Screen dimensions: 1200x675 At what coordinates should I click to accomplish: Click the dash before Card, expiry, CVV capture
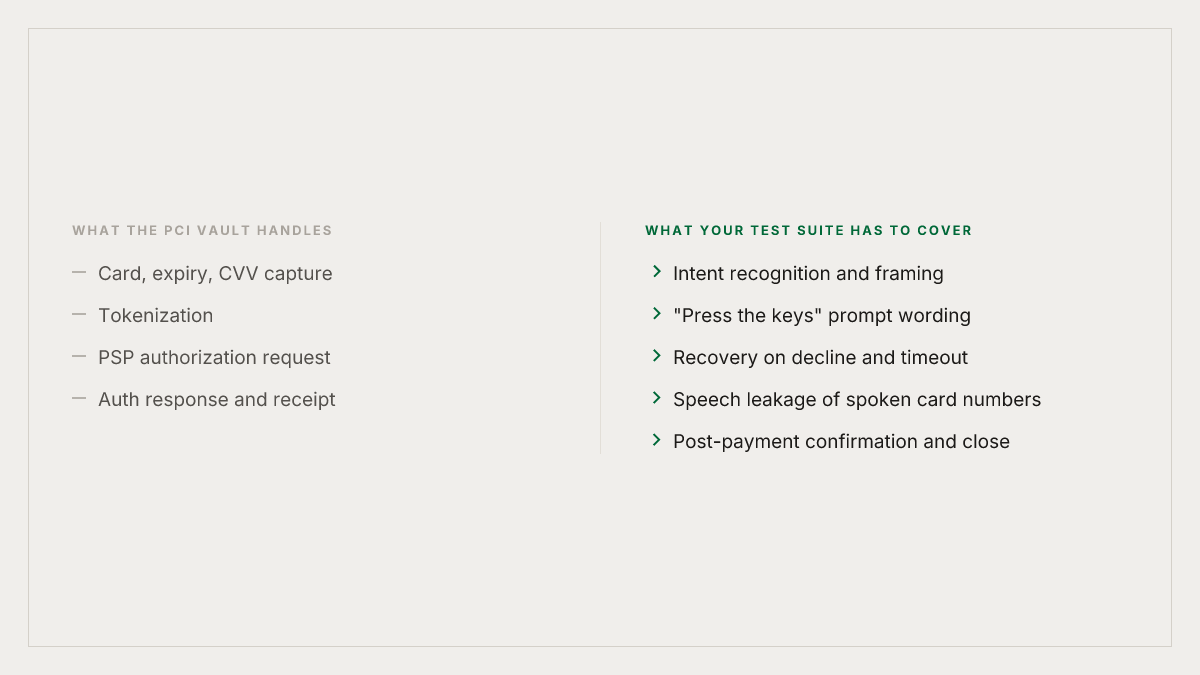[79, 272]
